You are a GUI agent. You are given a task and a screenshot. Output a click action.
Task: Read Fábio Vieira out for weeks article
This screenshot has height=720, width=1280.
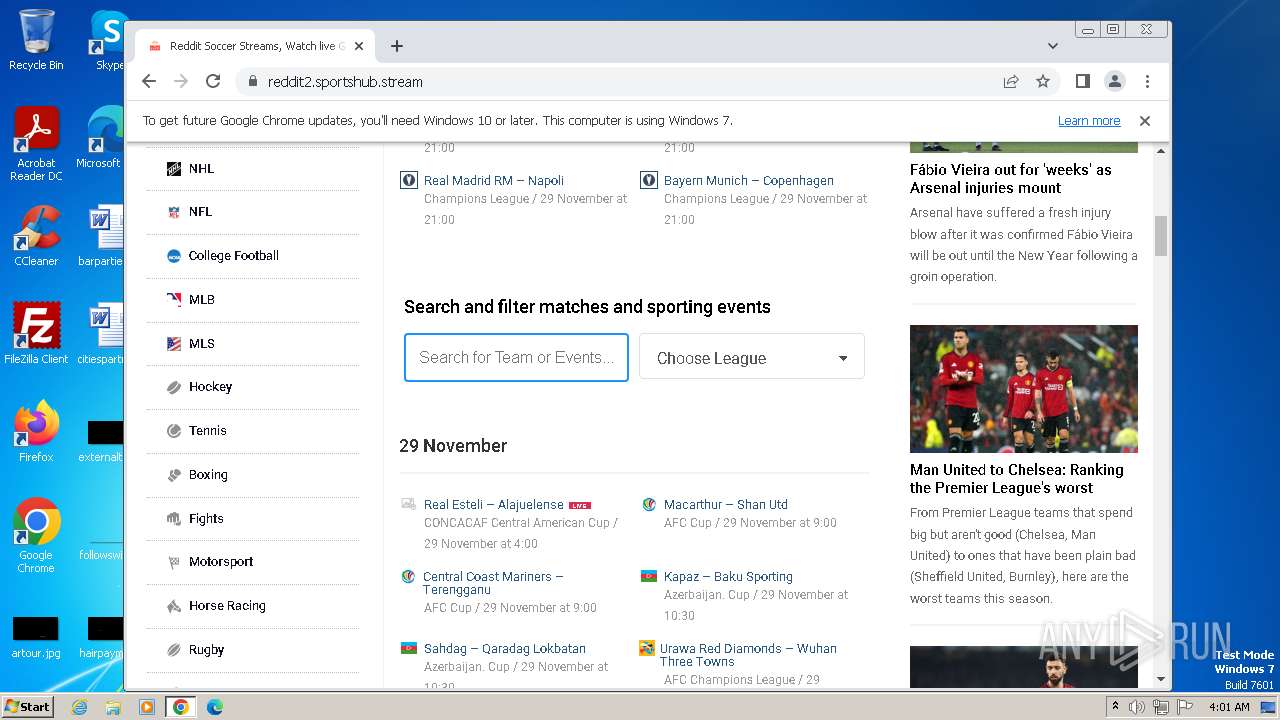coord(1010,179)
